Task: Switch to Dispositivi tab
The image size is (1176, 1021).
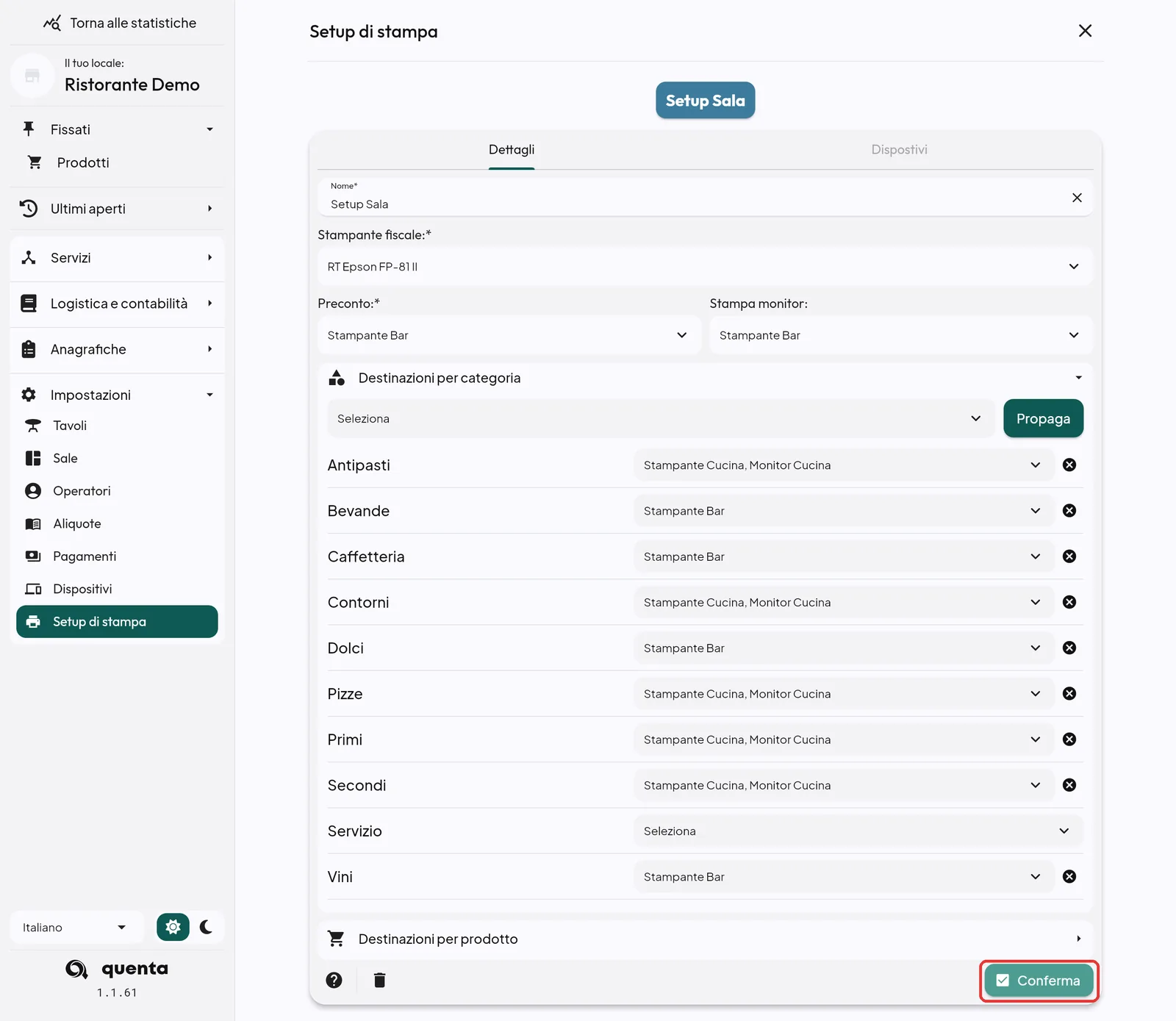Action: pyautogui.click(x=899, y=150)
